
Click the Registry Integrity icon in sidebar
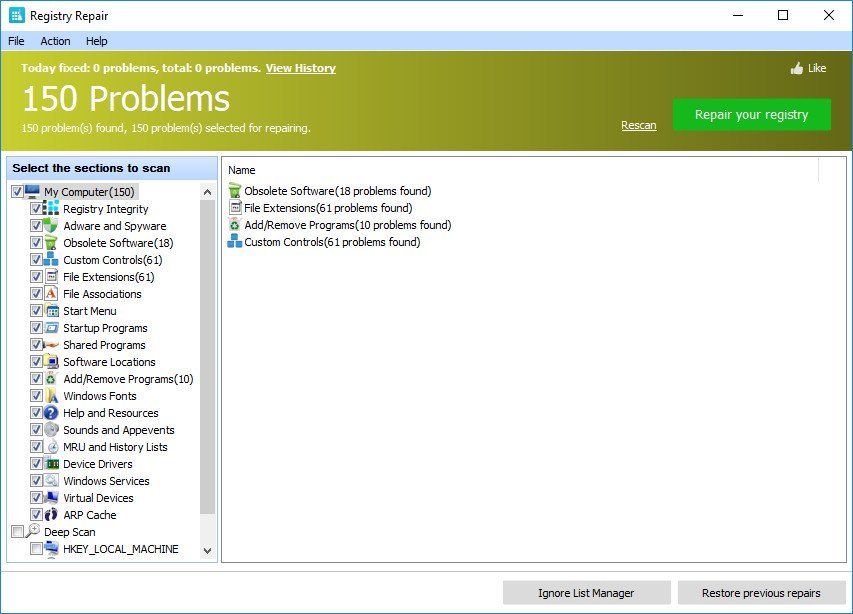51,208
